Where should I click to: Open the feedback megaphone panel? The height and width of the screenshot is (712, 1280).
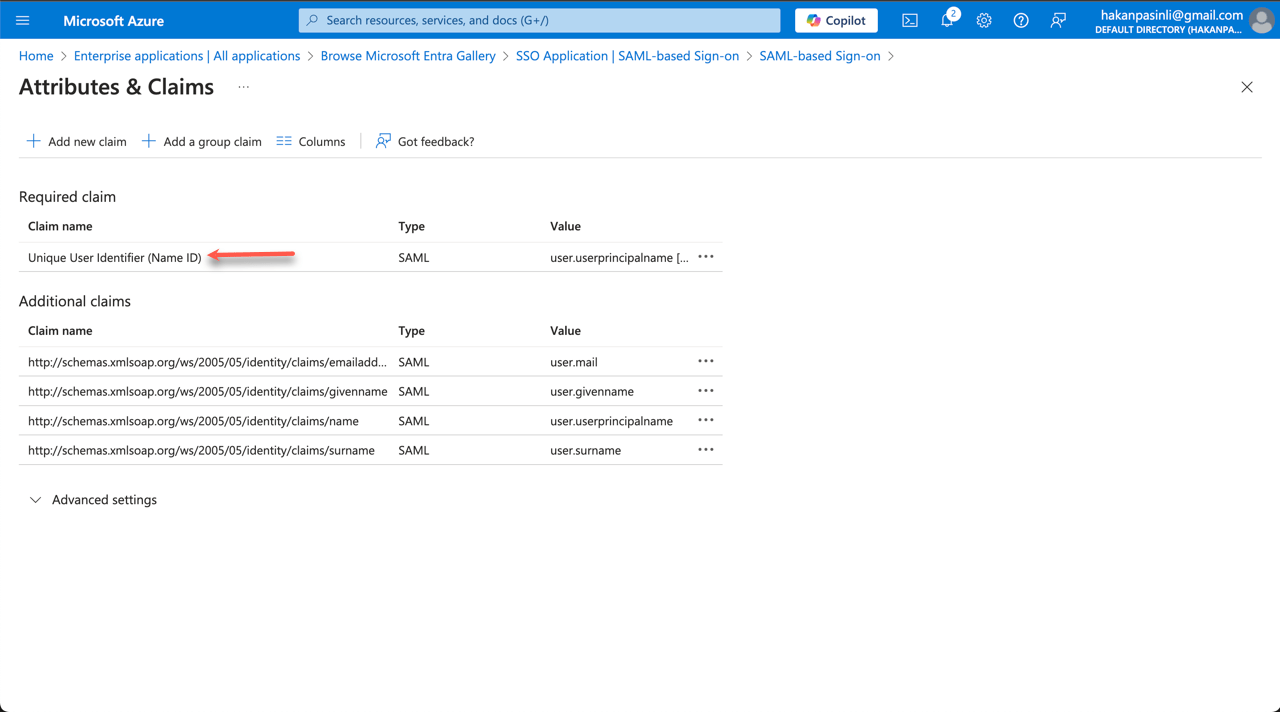(1057, 20)
